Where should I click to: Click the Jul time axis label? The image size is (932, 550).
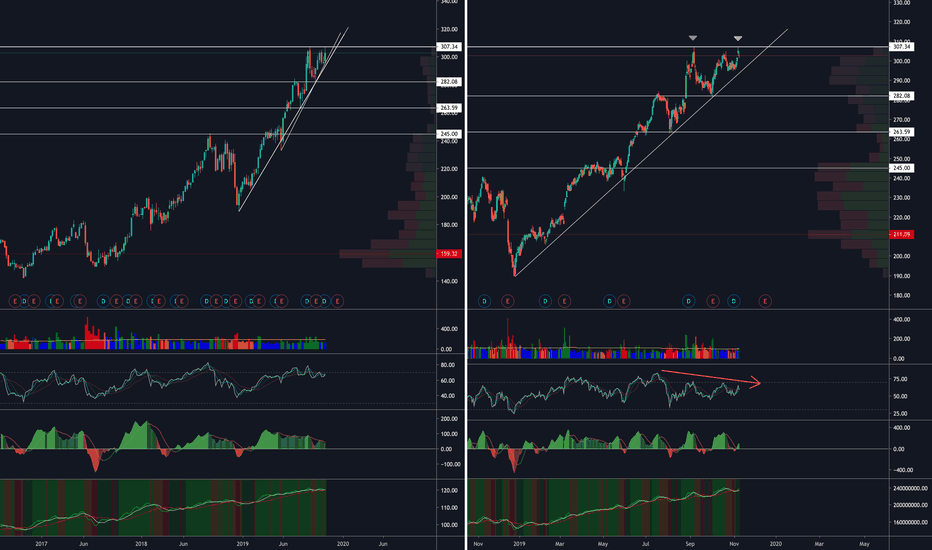tap(646, 543)
